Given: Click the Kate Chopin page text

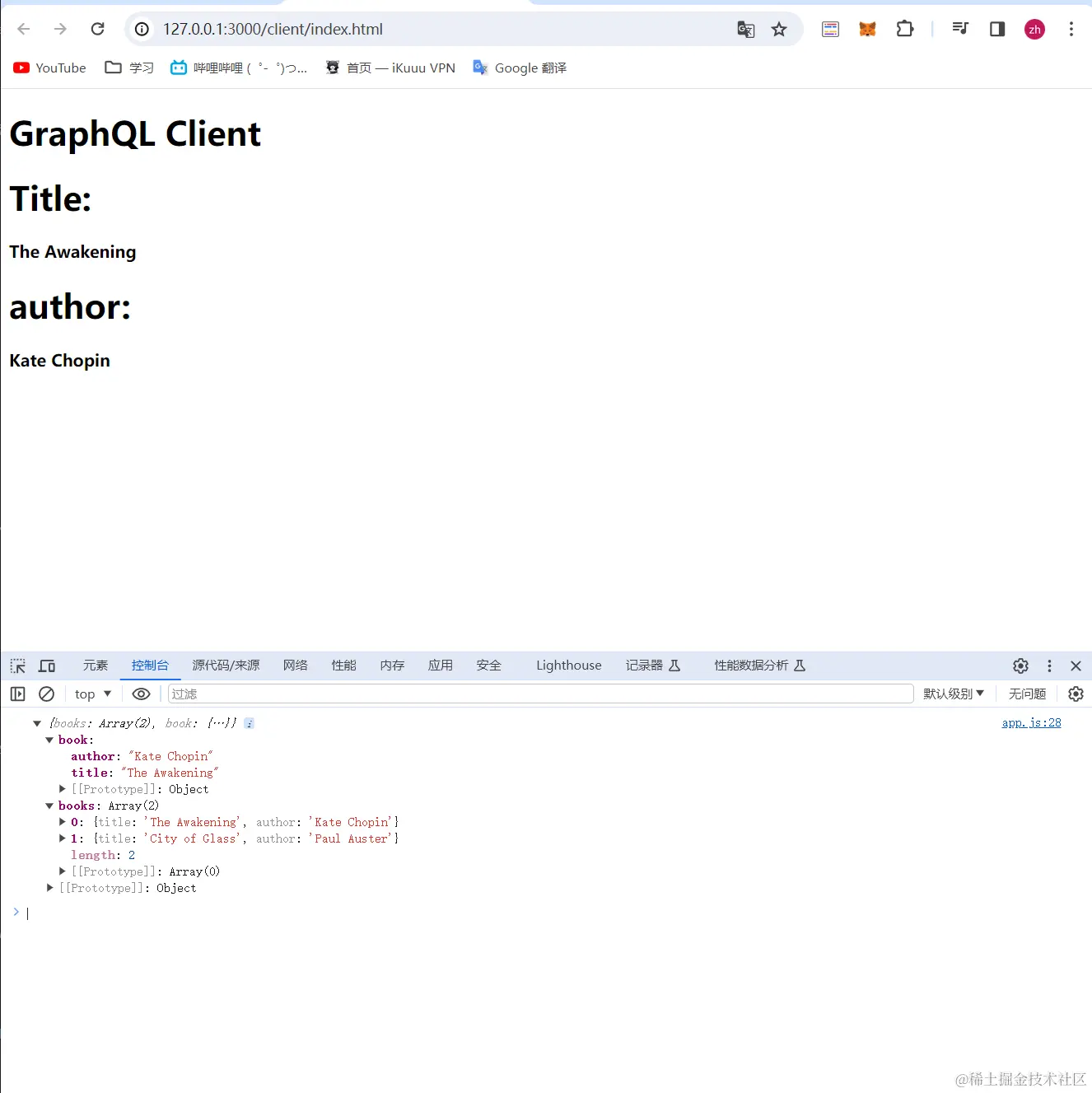Looking at the screenshot, I should [59, 361].
